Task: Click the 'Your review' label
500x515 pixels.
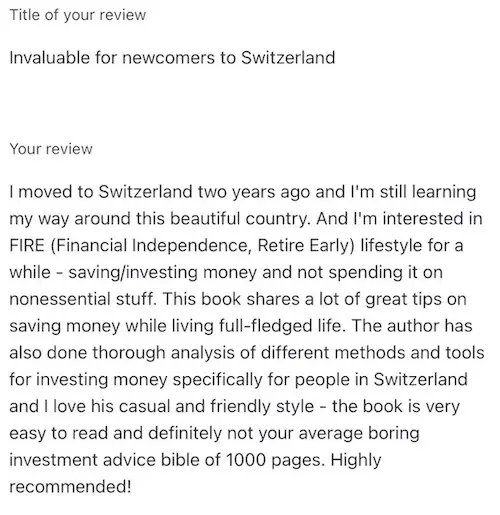Action: (51, 149)
